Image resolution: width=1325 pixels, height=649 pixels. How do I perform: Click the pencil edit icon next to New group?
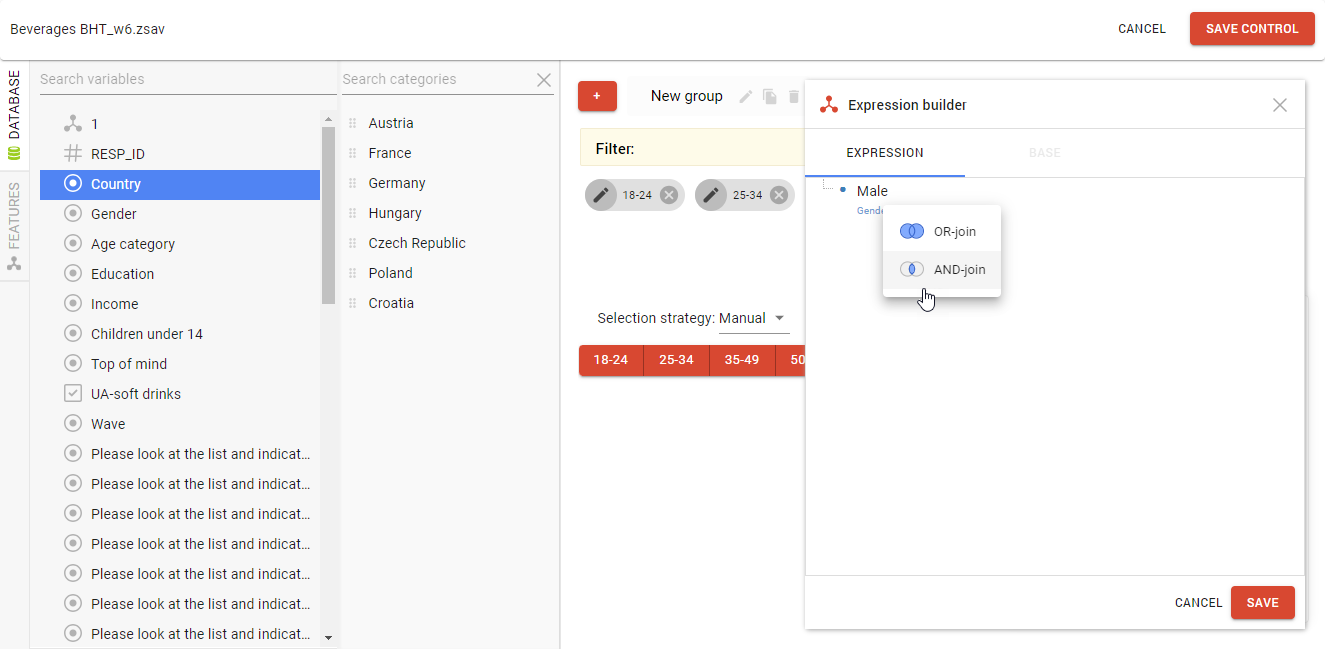pyautogui.click(x=745, y=97)
